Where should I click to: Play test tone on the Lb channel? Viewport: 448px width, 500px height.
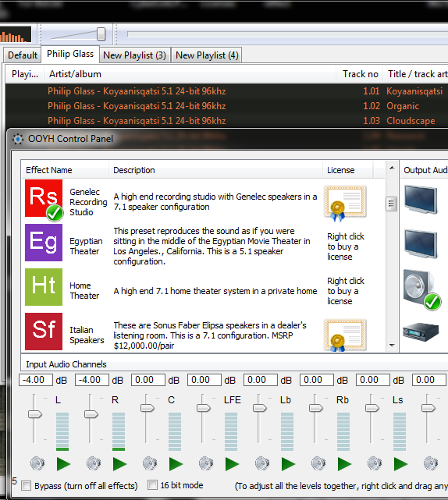(x=288, y=464)
